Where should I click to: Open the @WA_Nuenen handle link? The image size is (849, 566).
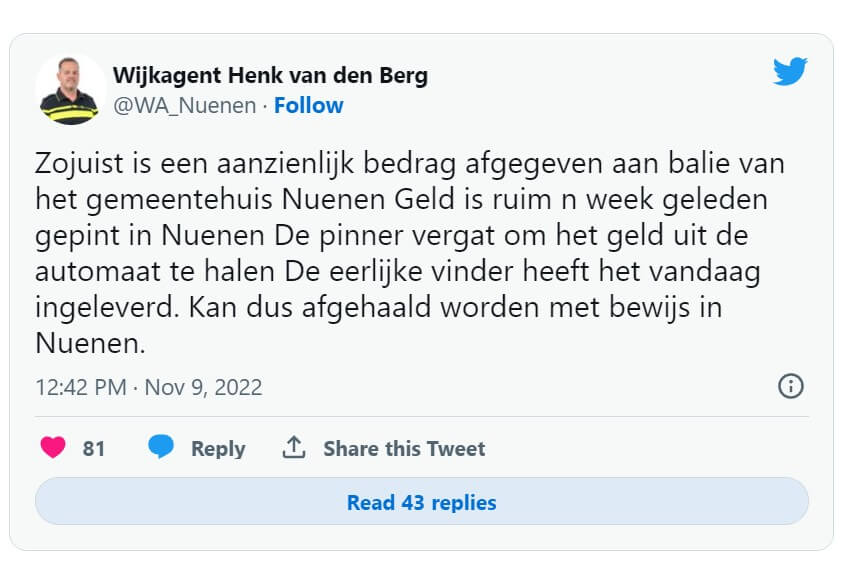point(184,105)
